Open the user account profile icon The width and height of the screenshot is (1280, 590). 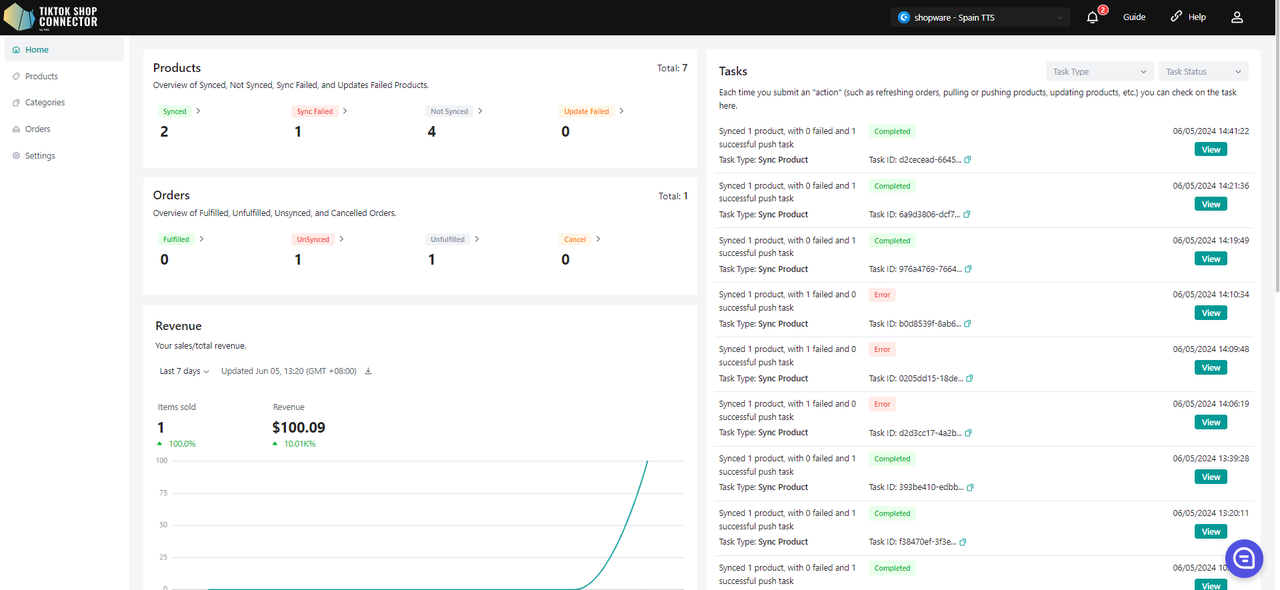1237,17
